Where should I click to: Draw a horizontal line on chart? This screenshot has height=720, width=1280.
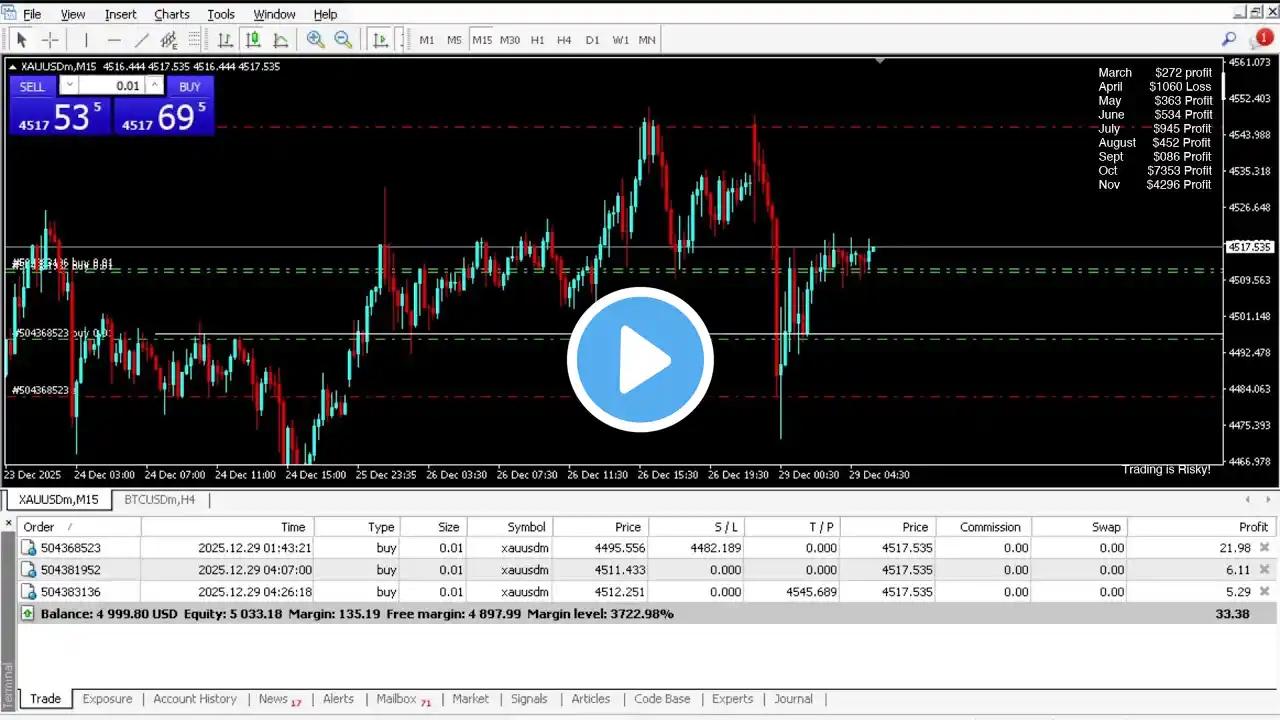114,40
